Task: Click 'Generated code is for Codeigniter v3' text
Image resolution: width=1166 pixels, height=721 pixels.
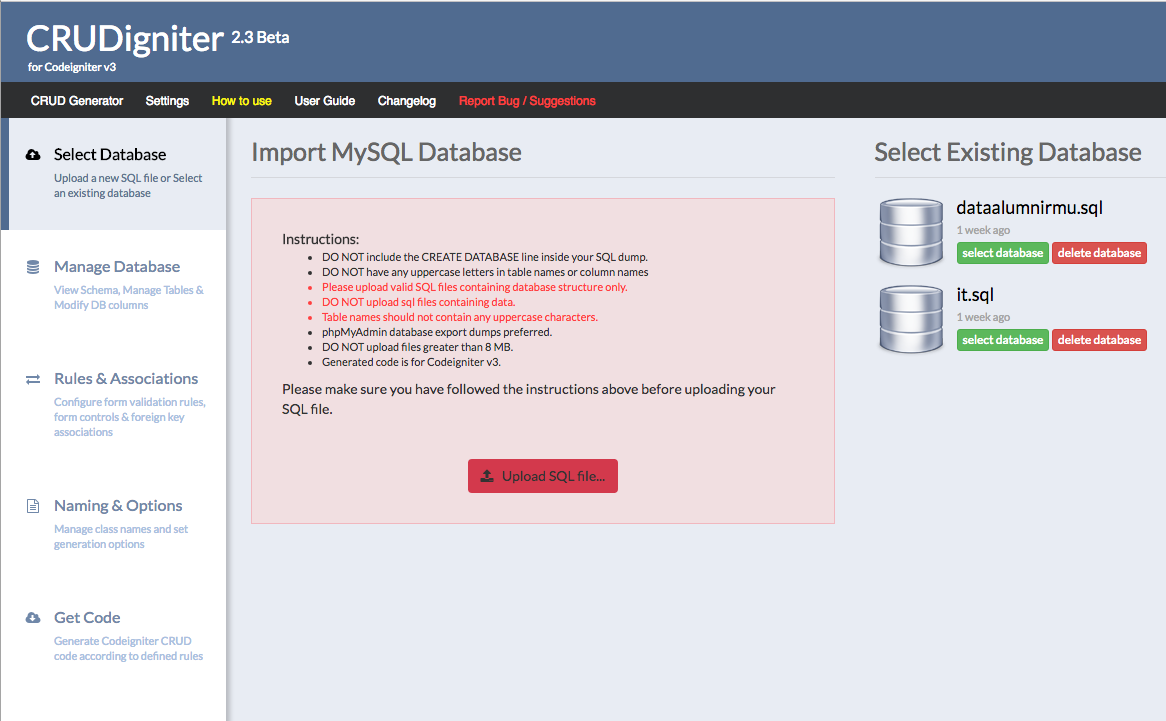Action: (x=411, y=362)
